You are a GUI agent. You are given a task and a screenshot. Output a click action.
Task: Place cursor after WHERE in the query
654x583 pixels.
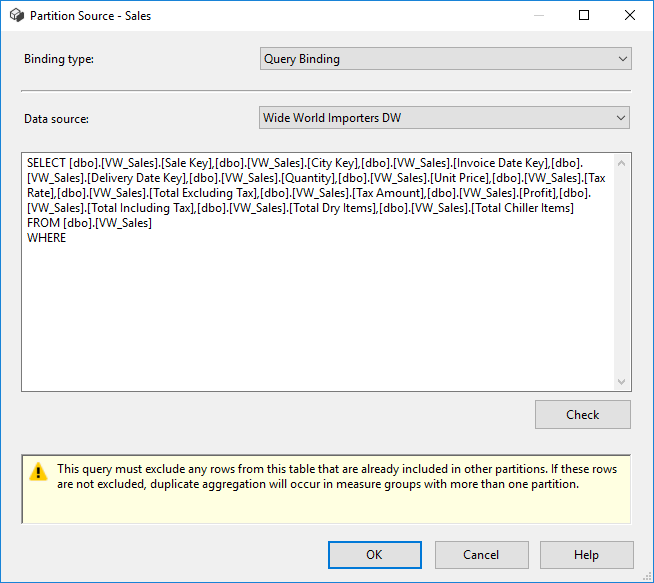[68, 238]
